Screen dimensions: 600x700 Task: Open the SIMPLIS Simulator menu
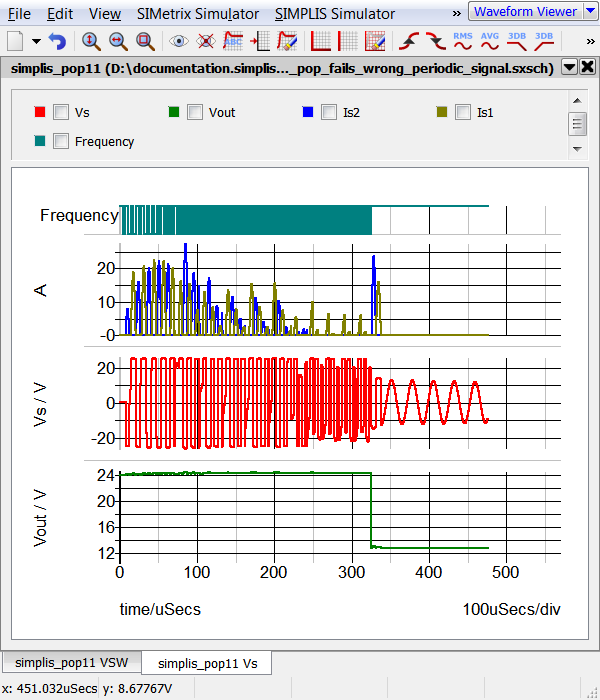coord(334,14)
